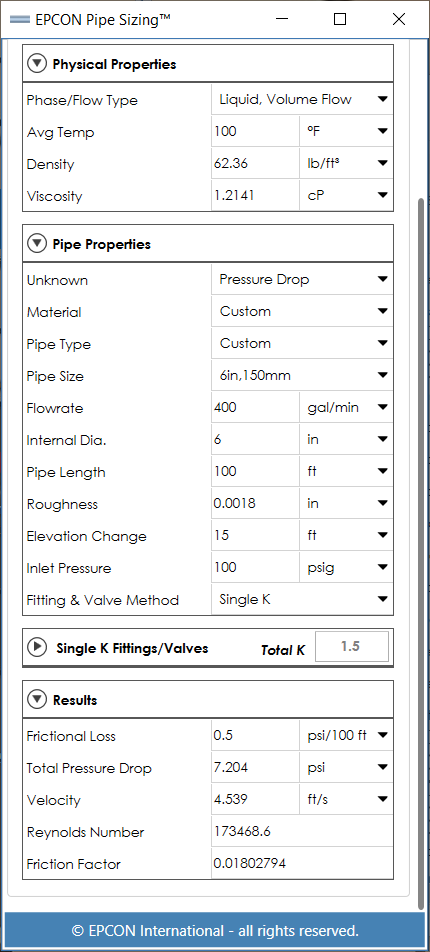Open the Velocity unit dropdown

(346, 800)
